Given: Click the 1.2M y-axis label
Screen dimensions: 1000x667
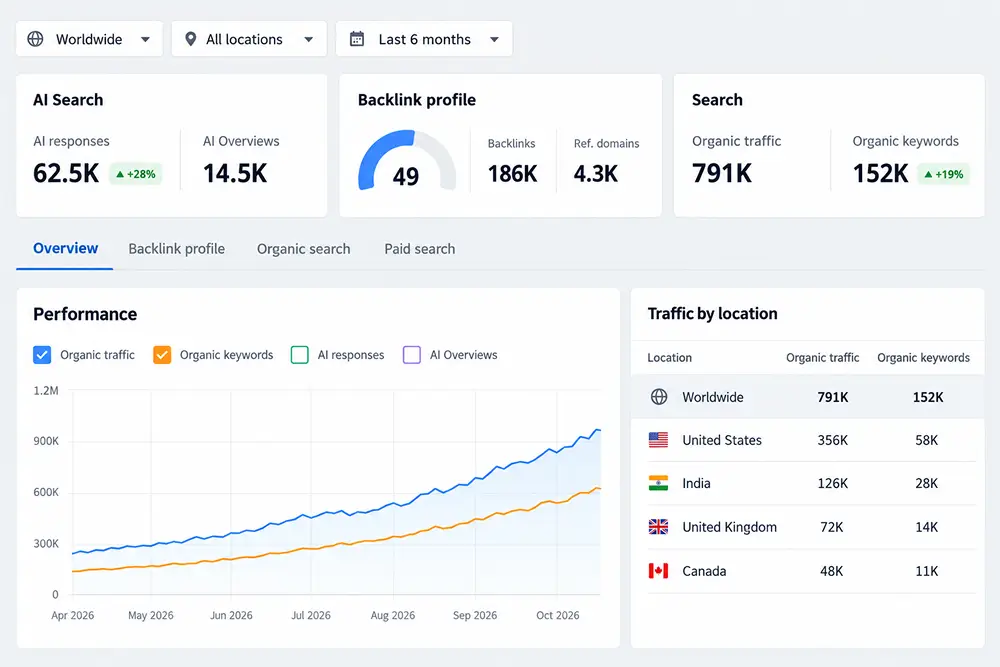Looking at the screenshot, I should 46,390.
